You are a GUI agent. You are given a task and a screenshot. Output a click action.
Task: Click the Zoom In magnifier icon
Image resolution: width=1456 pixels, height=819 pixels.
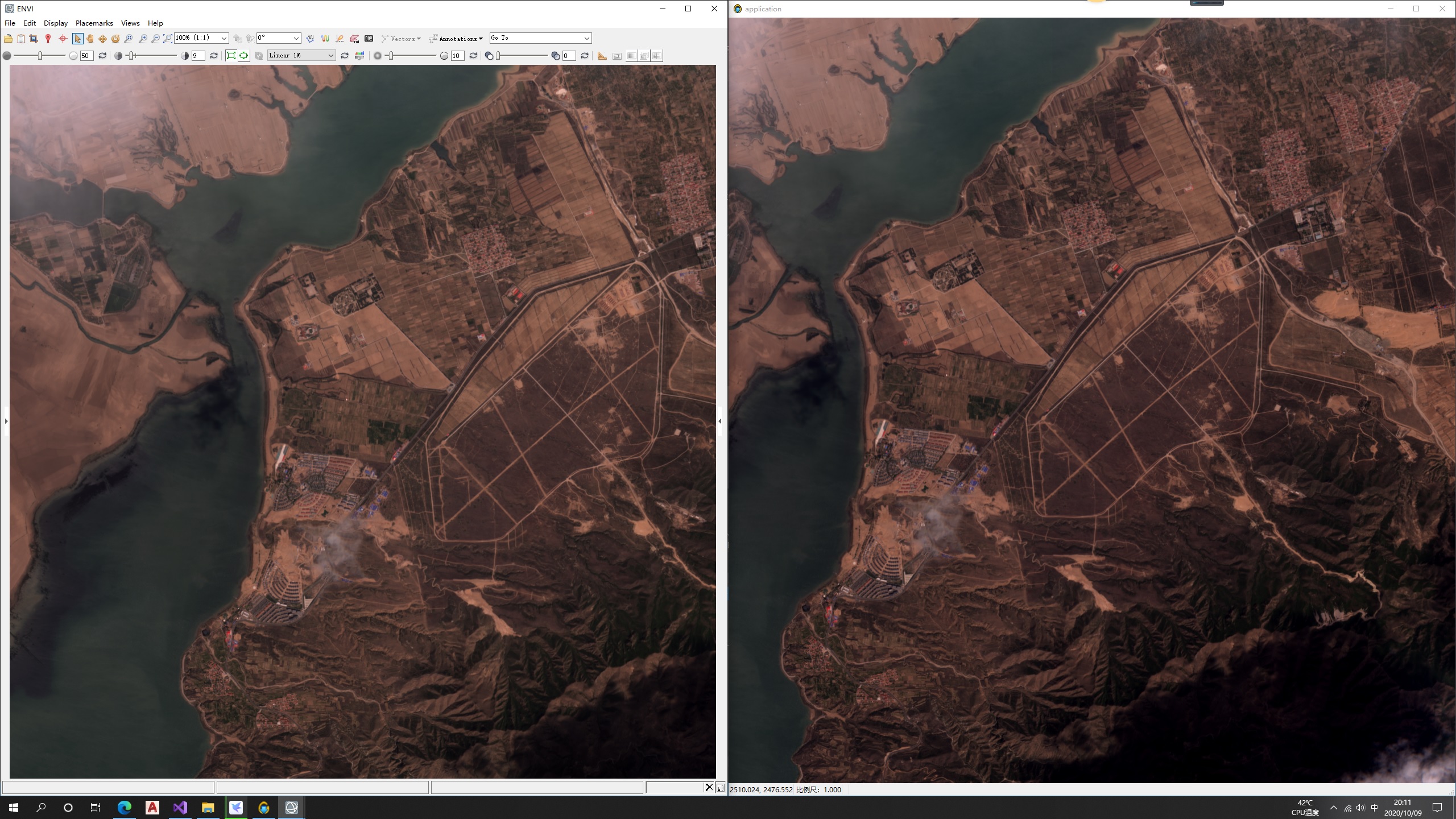143,39
